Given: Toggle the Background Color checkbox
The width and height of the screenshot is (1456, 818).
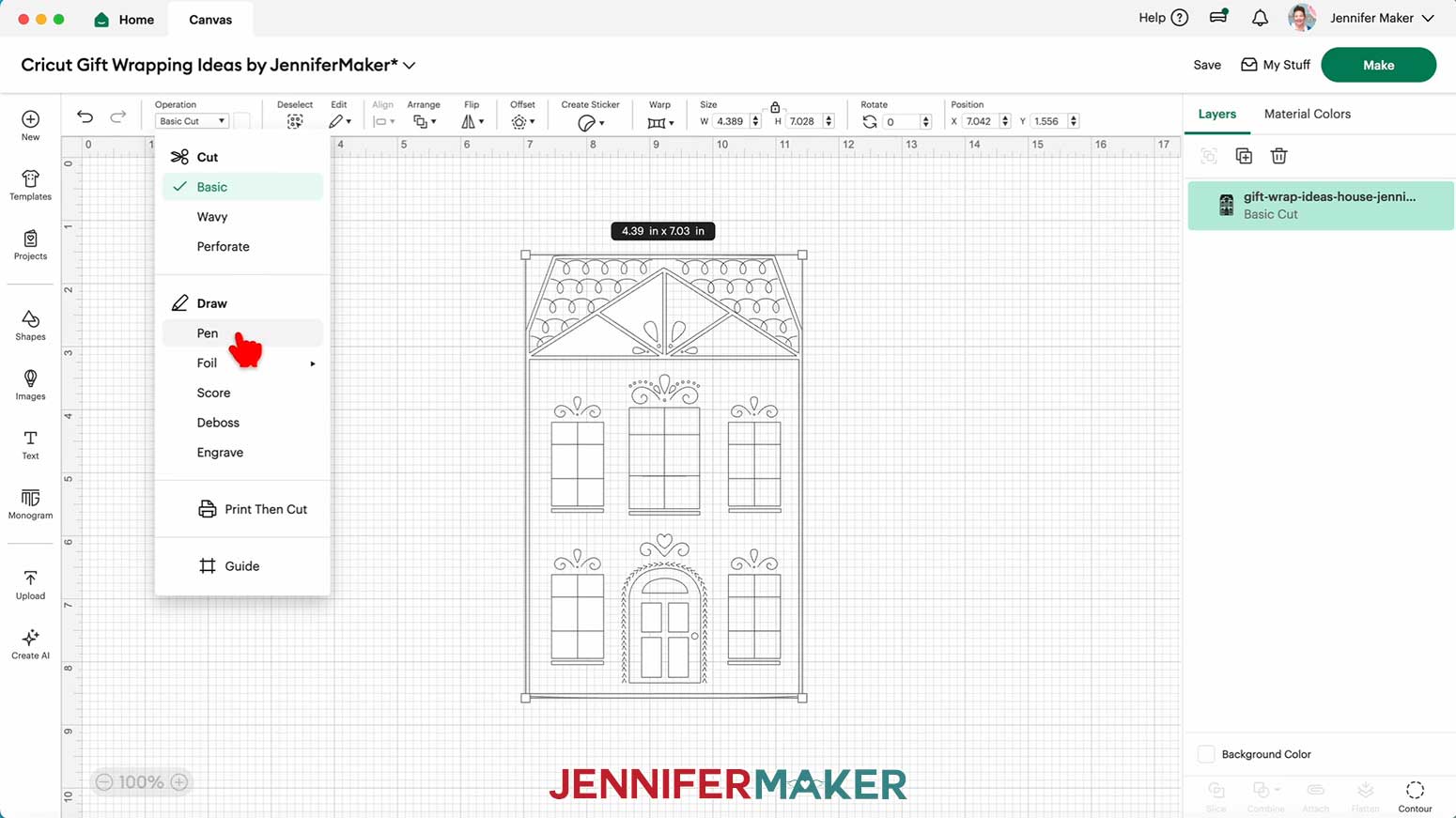Looking at the screenshot, I should click(x=1206, y=754).
